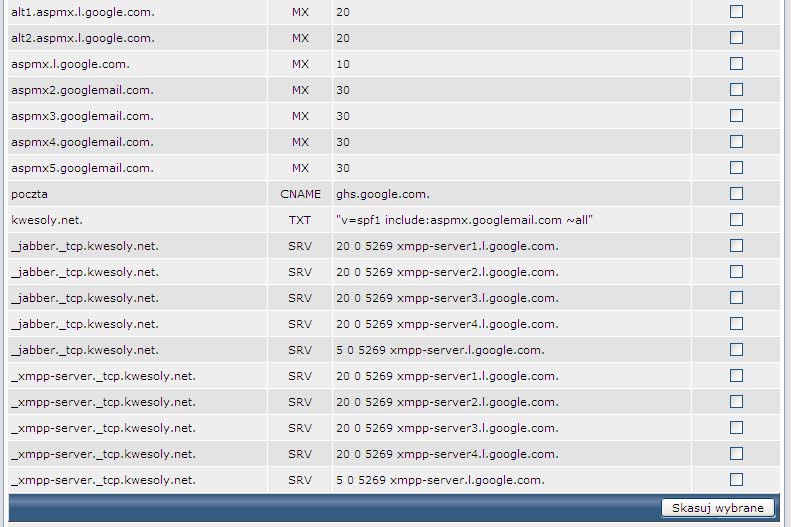Check _xmpp-server SRV xmpp-server1 row checkbox
Viewport: 791px width, 527px height.
(737, 376)
